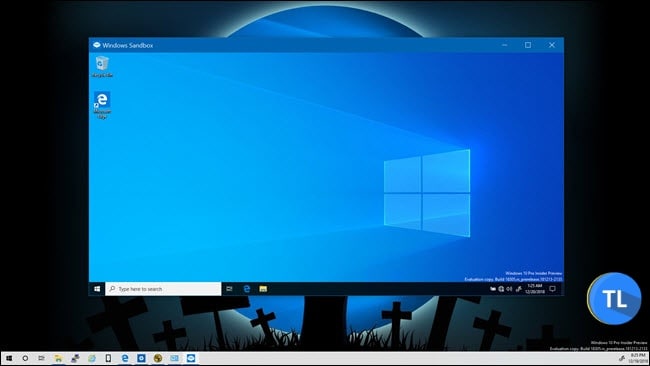Open the host taskbar clock
This screenshot has height=366, width=650.
point(638,358)
